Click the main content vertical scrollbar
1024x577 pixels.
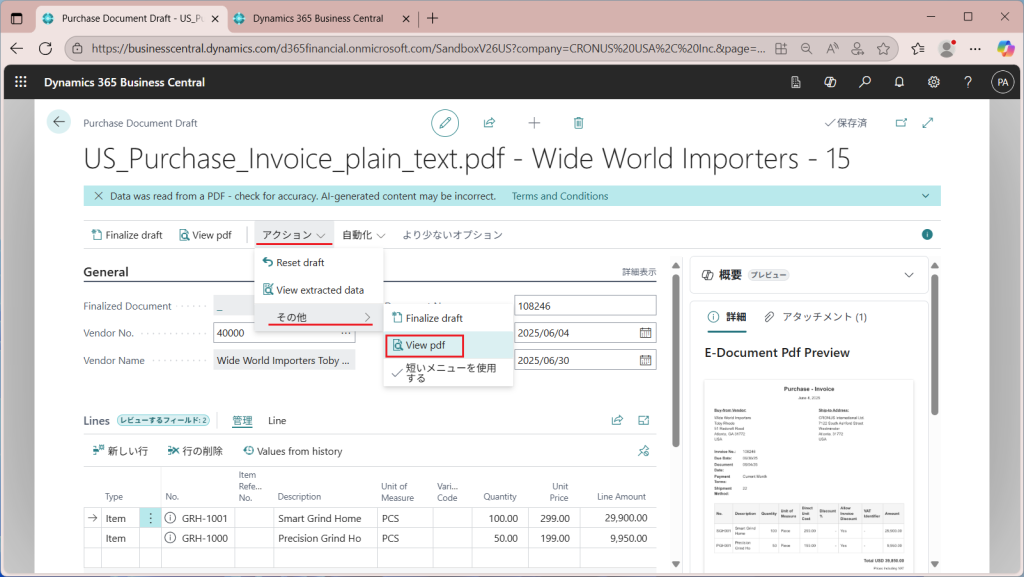coord(676,360)
